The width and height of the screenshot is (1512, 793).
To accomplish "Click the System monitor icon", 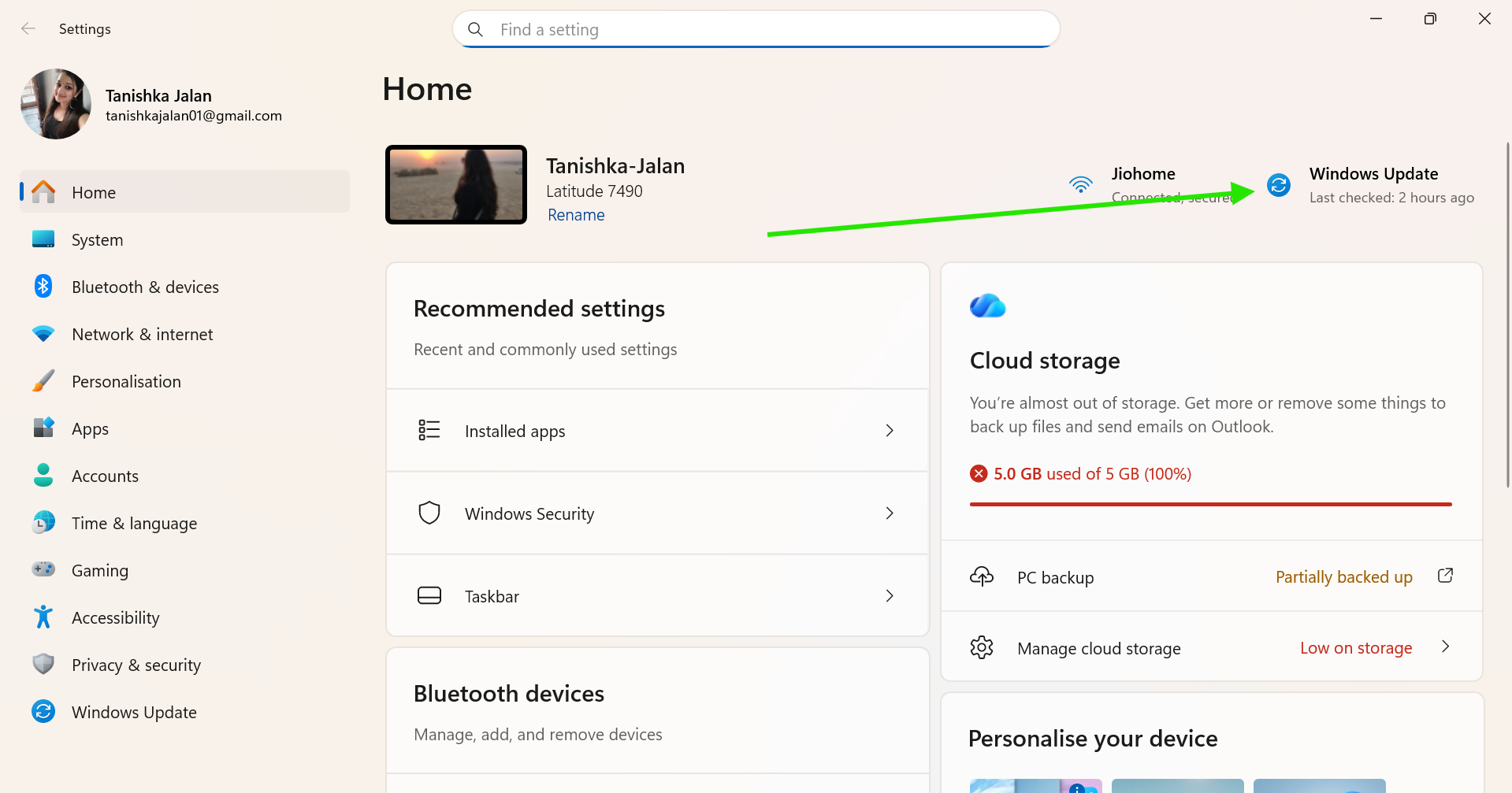I will tap(43, 239).
